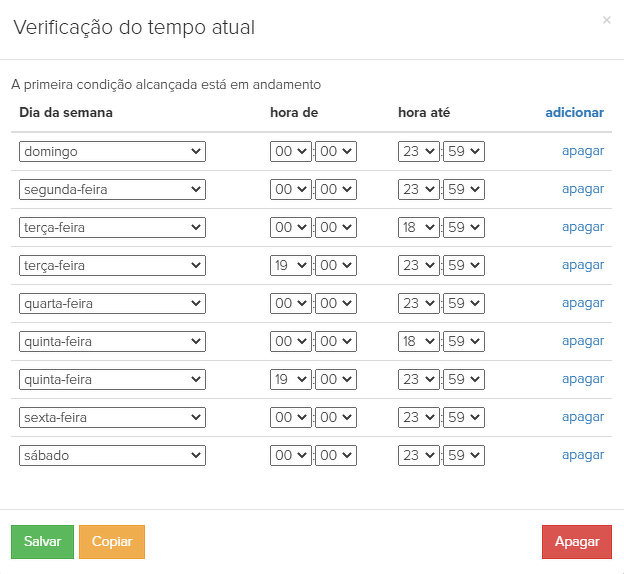Close the Verificação do tempo atual dialog

click(606, 20)
